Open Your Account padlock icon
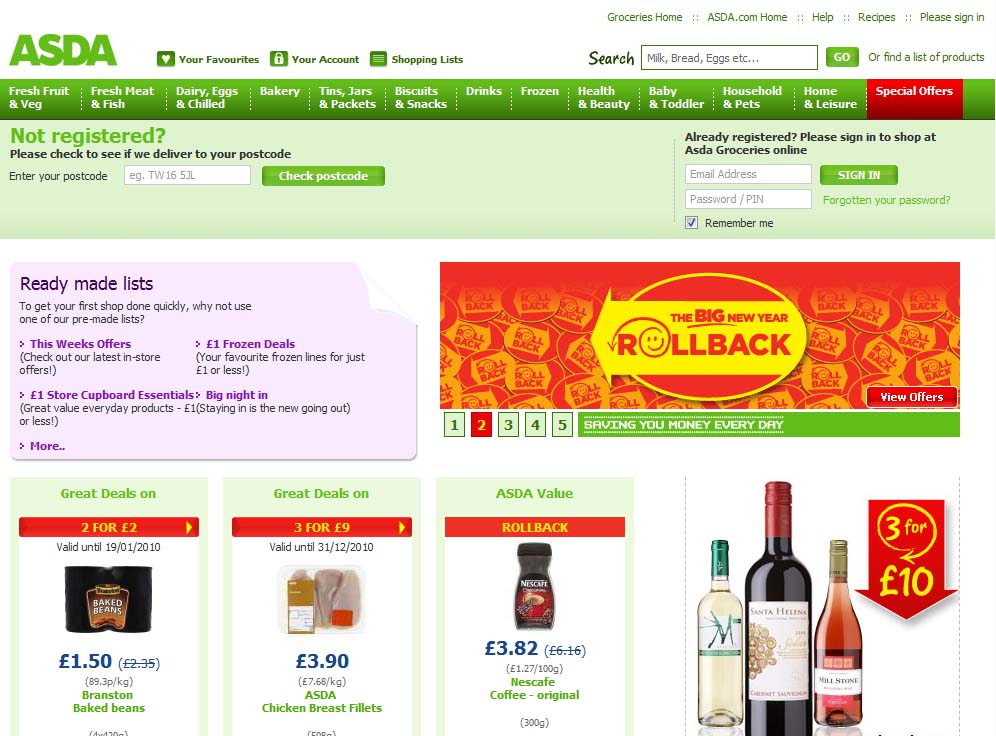Viewport: 996px width, 736px height. [278, 58]
